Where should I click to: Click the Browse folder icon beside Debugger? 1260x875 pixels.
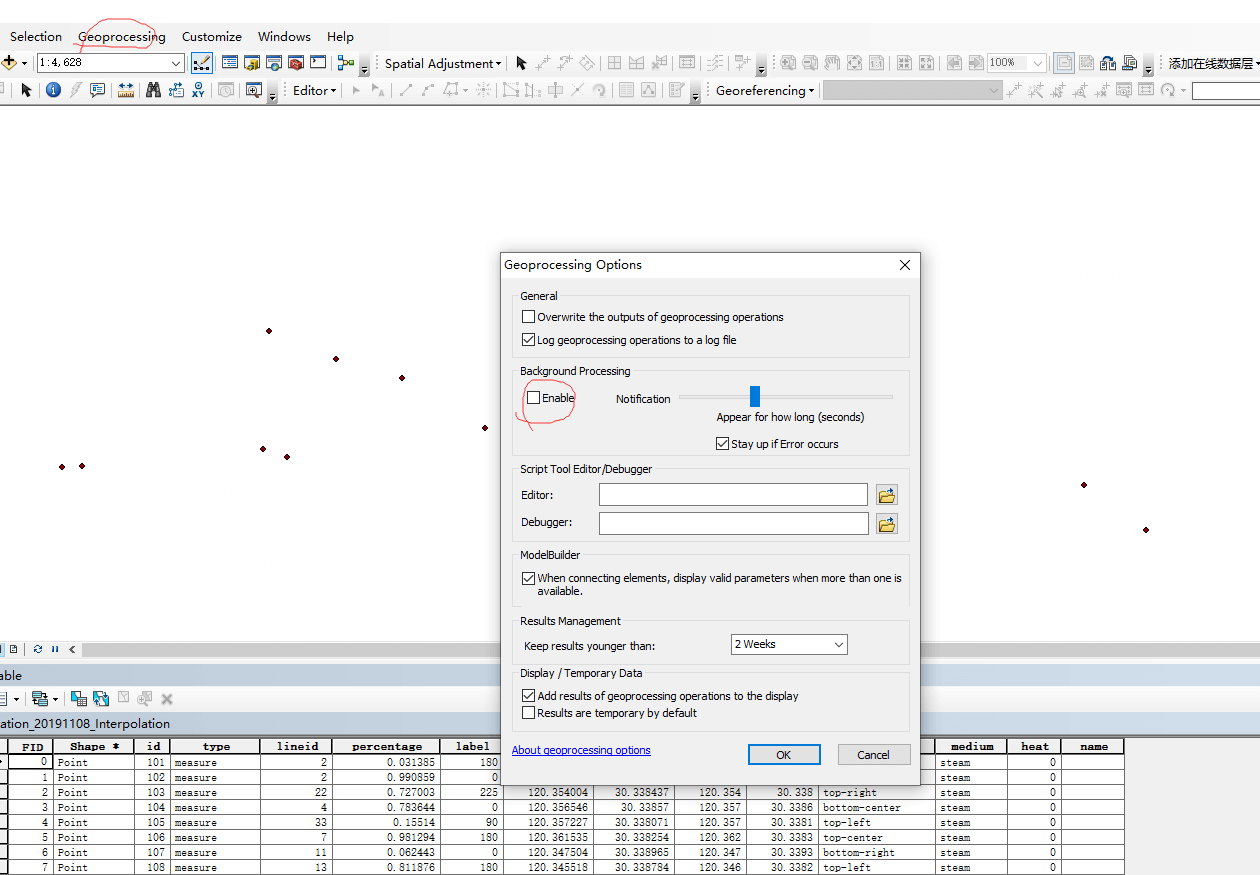click(886, 524)
